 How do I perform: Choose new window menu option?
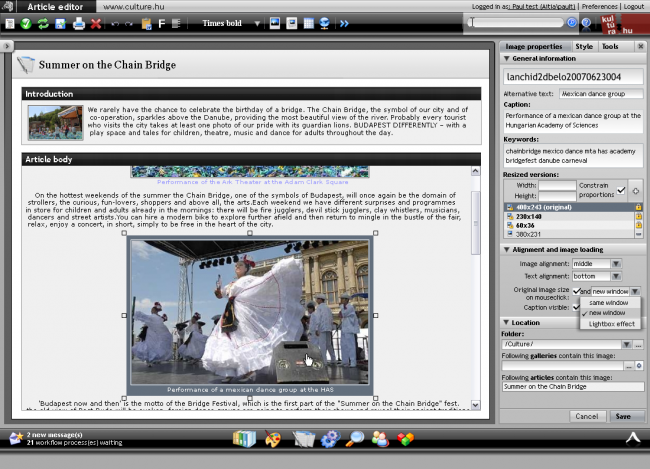(607, 313)
